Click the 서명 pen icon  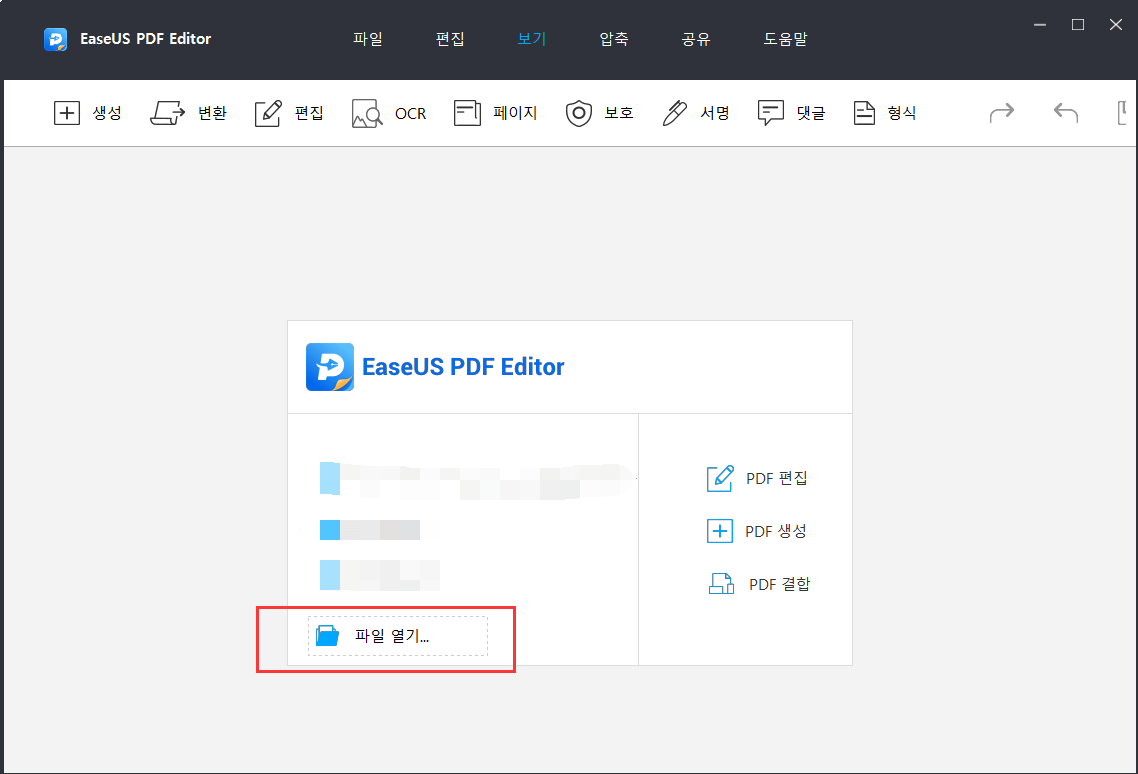[x=674, y=113]
